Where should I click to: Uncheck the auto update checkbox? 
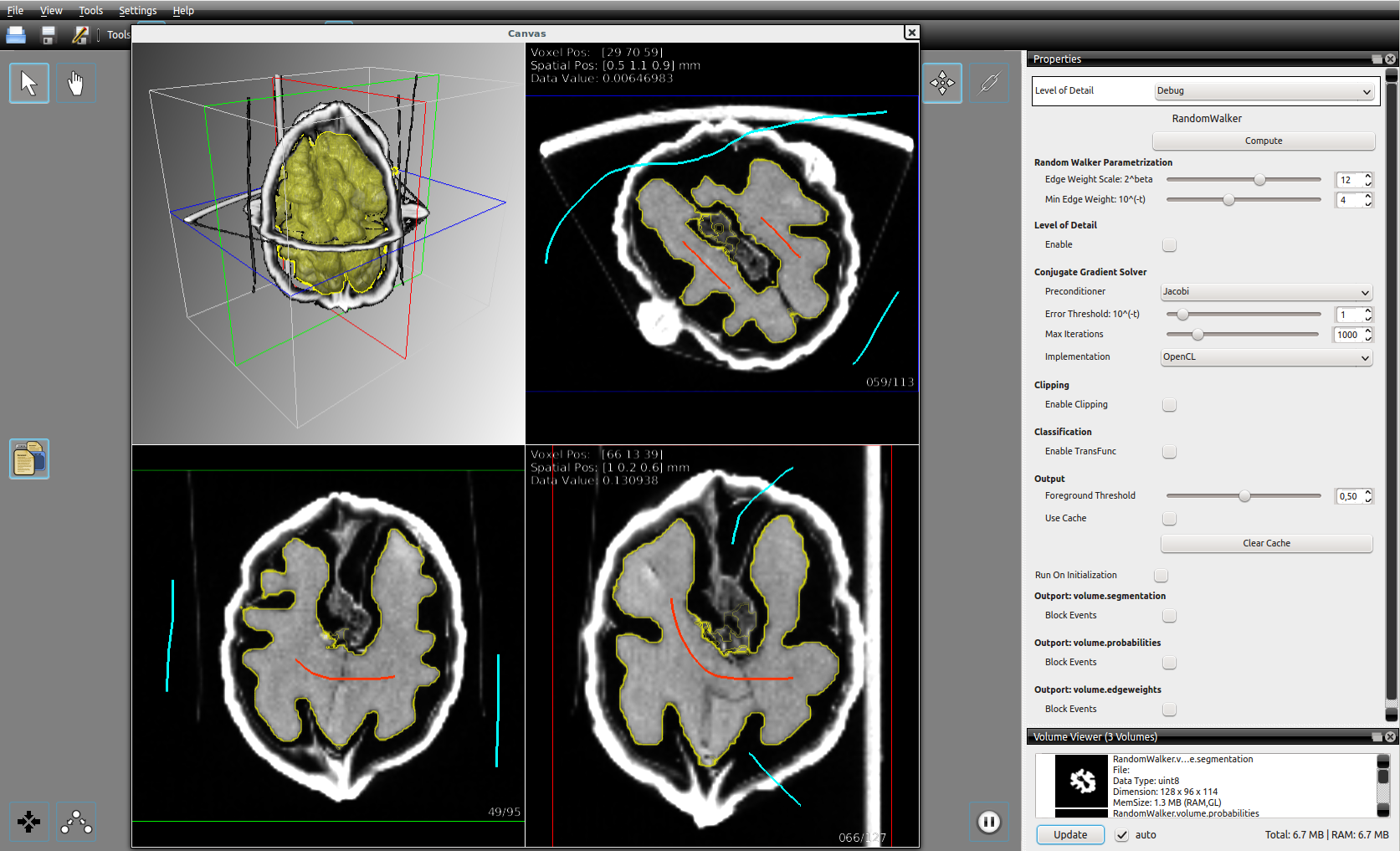tap(1122, 835)
